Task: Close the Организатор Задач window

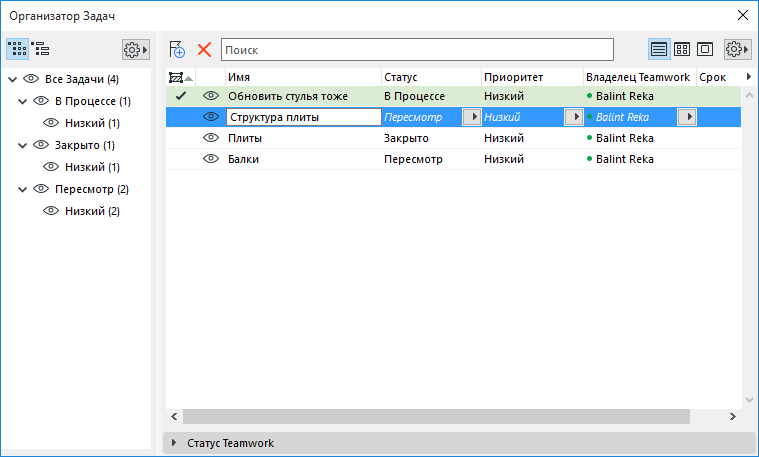Action: pyautogui.click(x=743, y=15)
